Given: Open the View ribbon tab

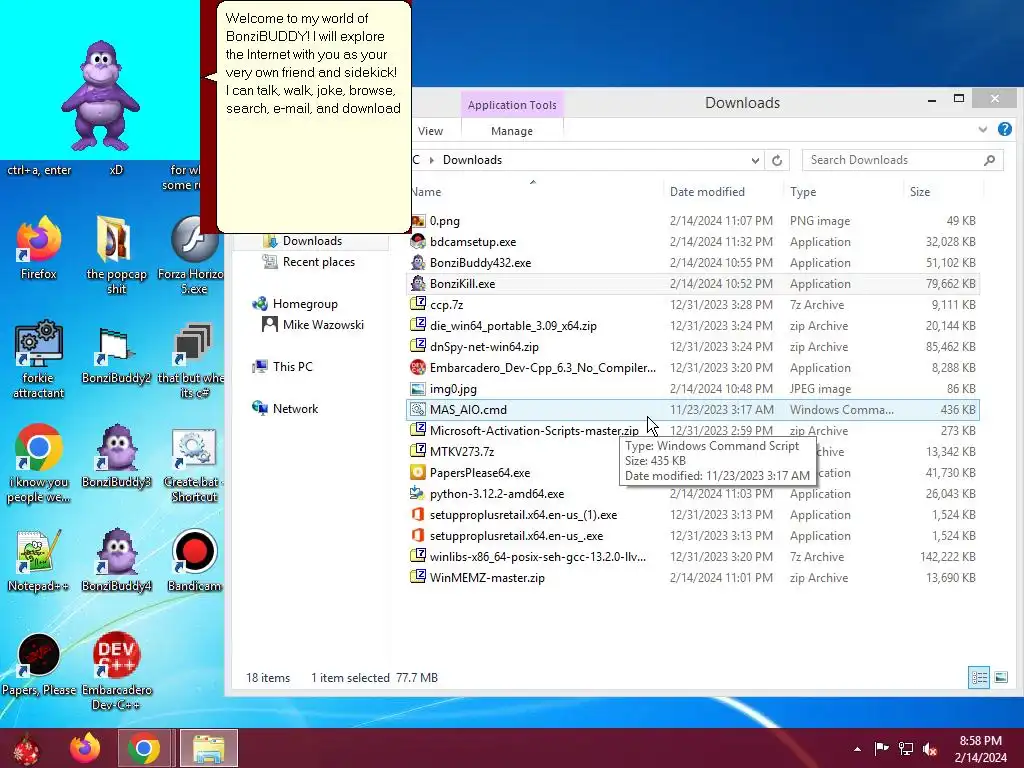Looking at the screenshot, I should (x=430, y=131).
